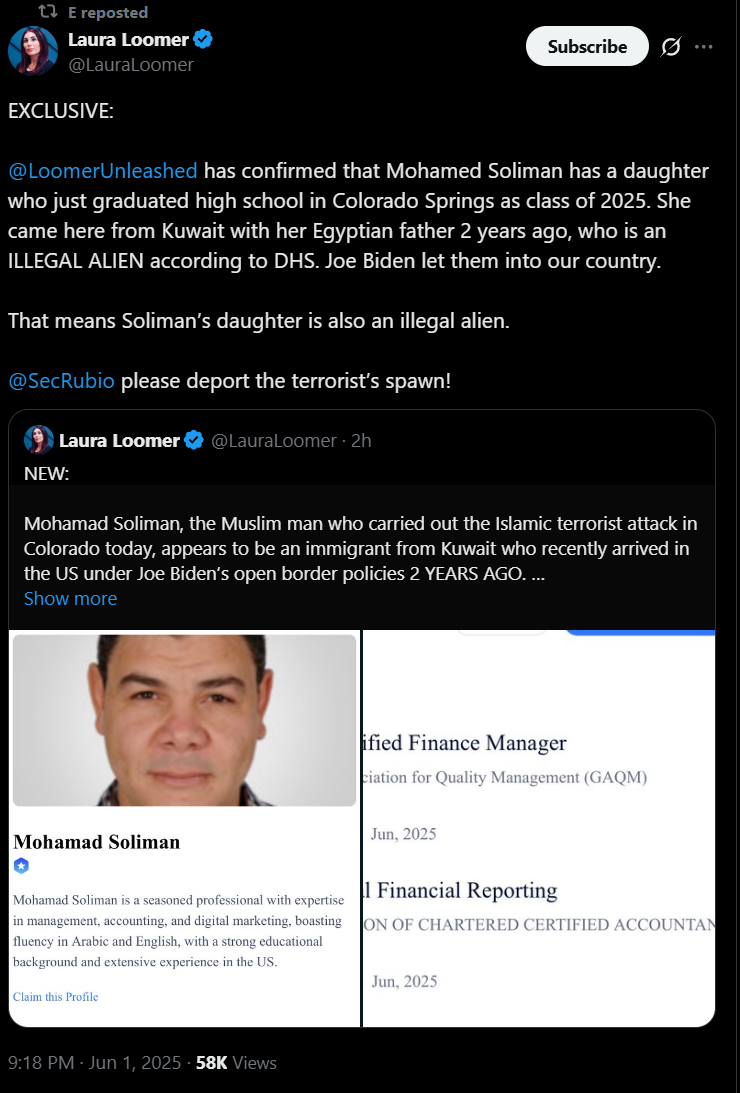Expand quoted tweet with Show more
Screen dimensions: 740x1093
click(70, 598)
